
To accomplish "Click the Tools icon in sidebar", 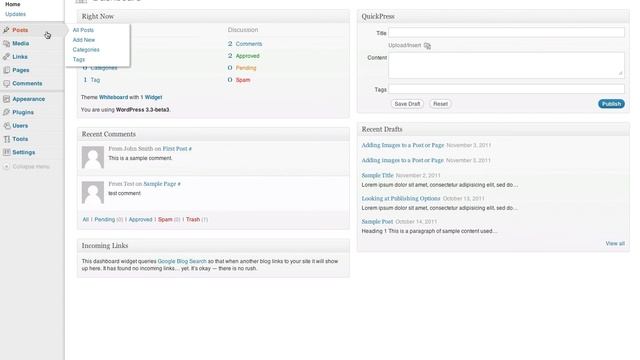I will (x=6, y=139).
